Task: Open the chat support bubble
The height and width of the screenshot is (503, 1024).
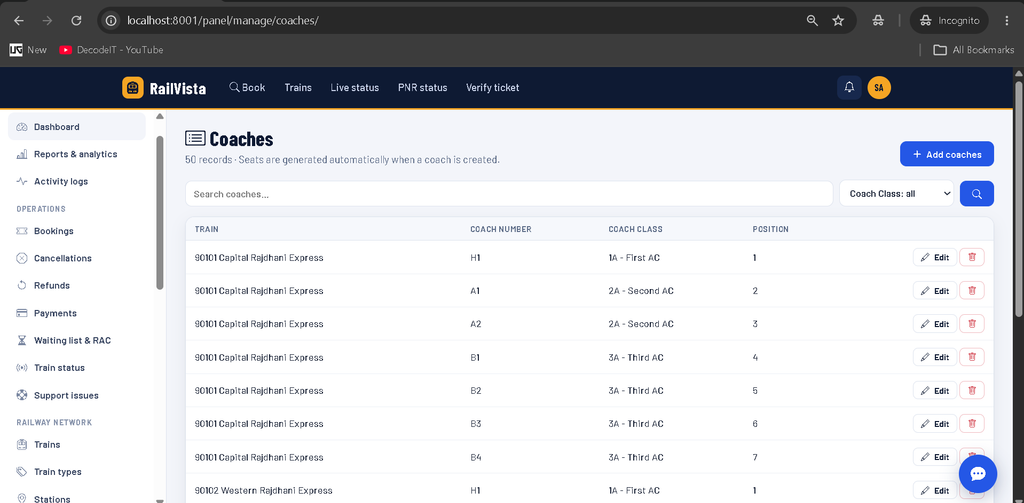Action: (978, 474)
